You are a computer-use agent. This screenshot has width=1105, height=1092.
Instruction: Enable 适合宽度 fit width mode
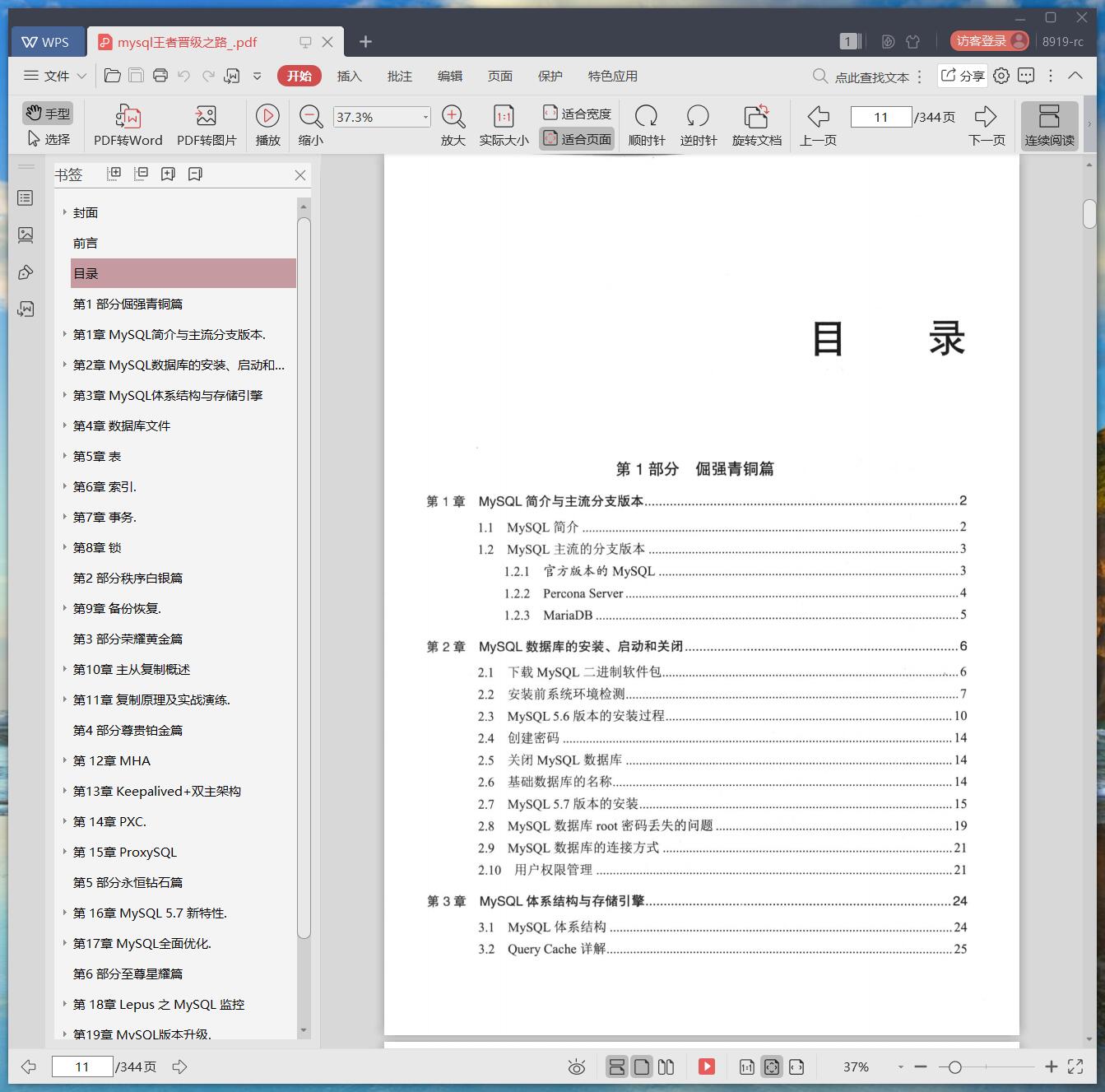577,114
